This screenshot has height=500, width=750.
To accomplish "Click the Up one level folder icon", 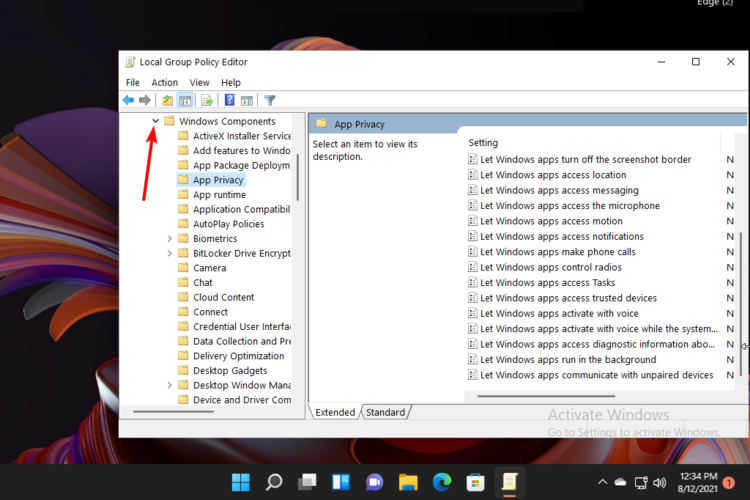I will click(168, 100).
